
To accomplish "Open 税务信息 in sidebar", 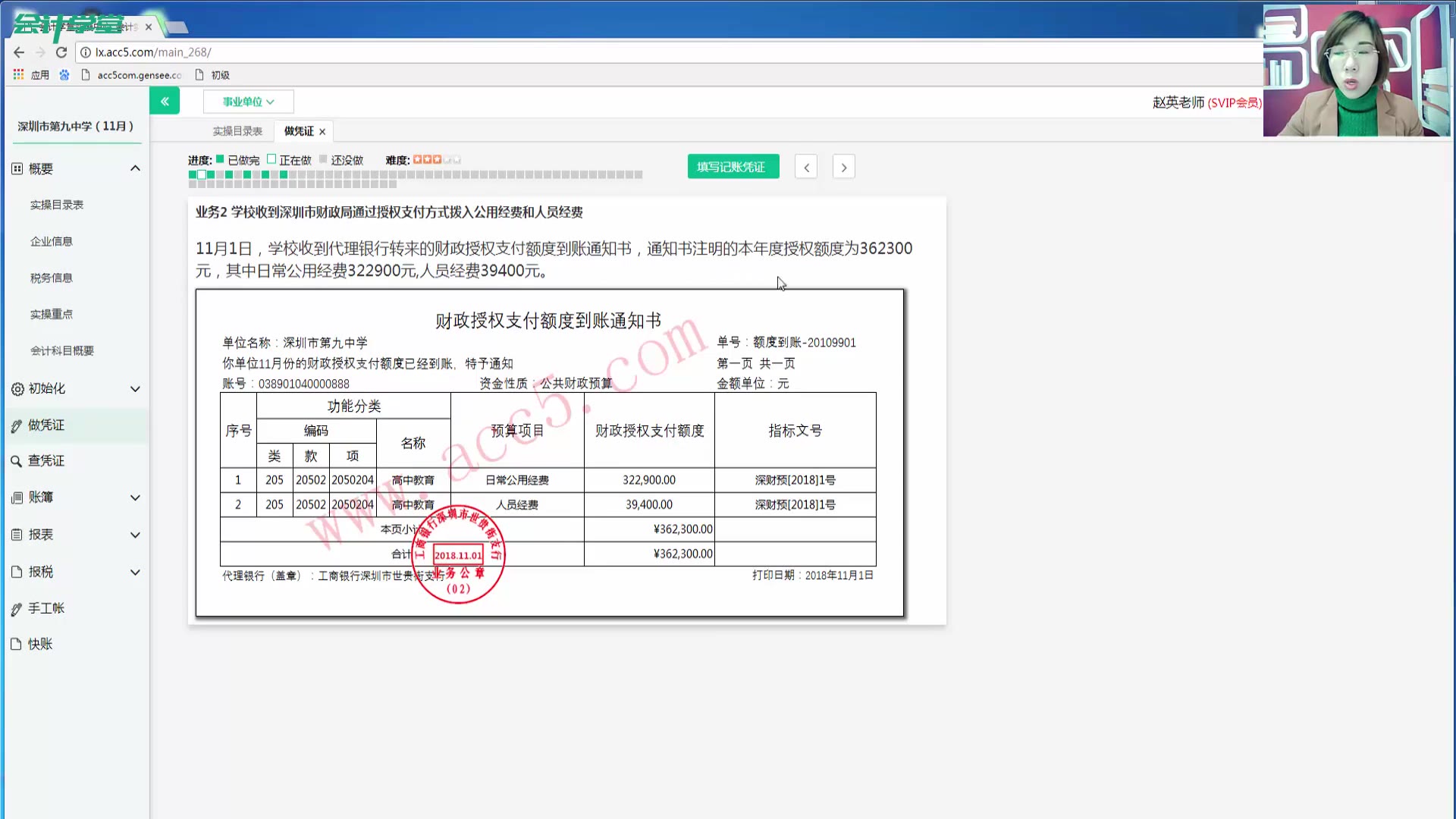I will [52, 278].
